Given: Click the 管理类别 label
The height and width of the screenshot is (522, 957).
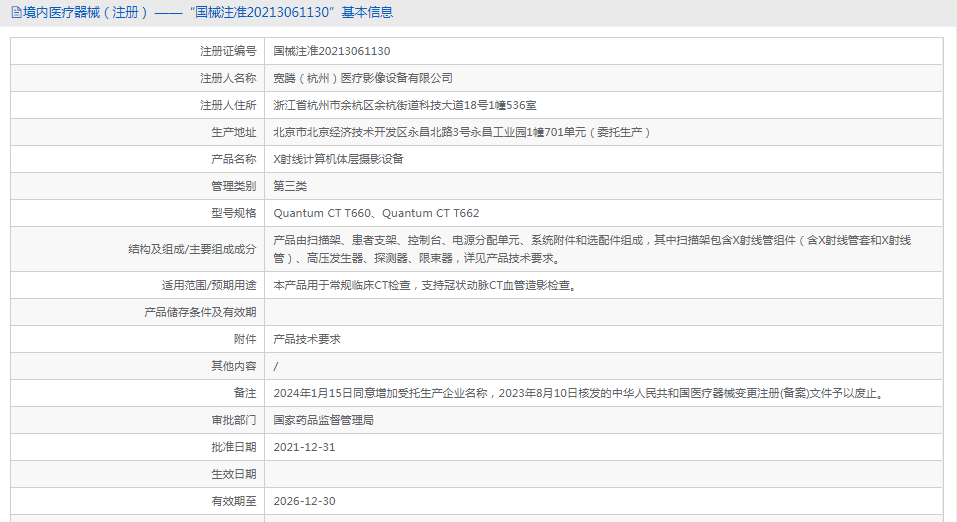Looking at the screenshot, I should click(234, 186).
